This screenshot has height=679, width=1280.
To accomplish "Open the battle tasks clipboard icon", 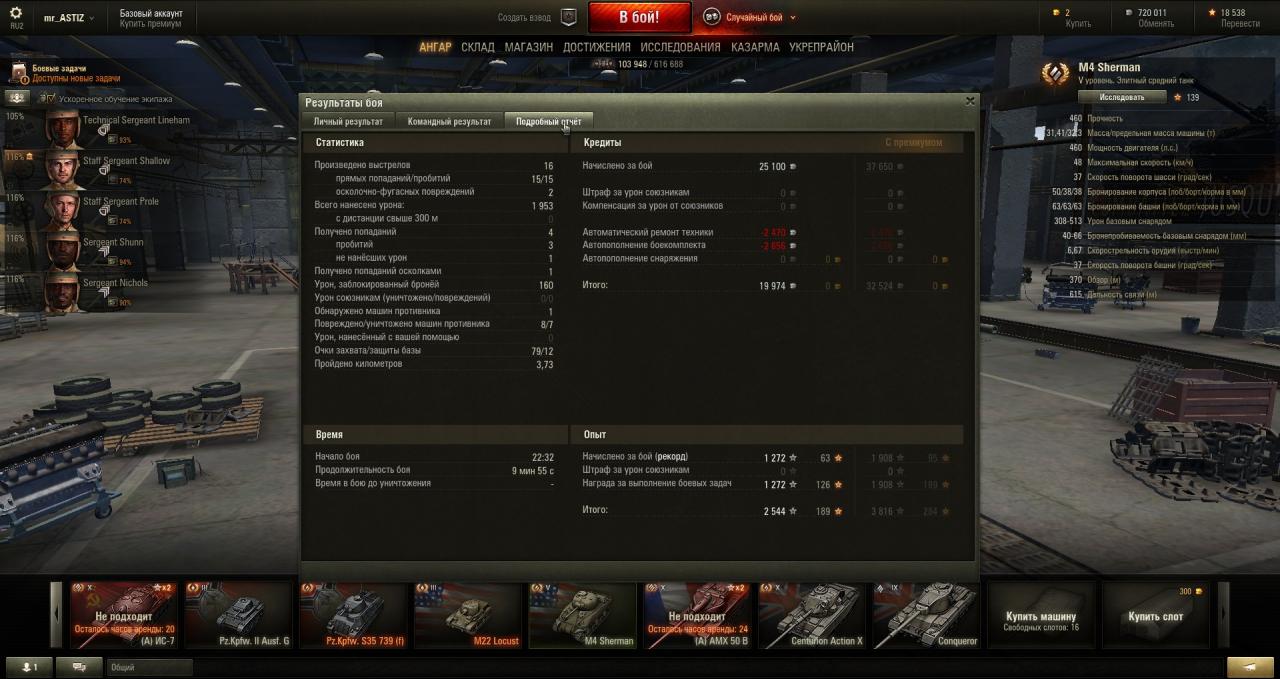I will point(19,73).
